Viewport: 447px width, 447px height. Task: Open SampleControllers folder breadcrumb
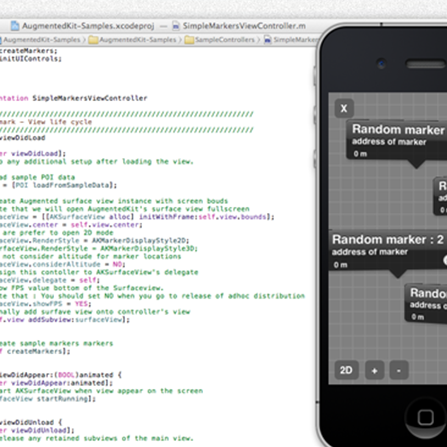[x=220, y=40]
